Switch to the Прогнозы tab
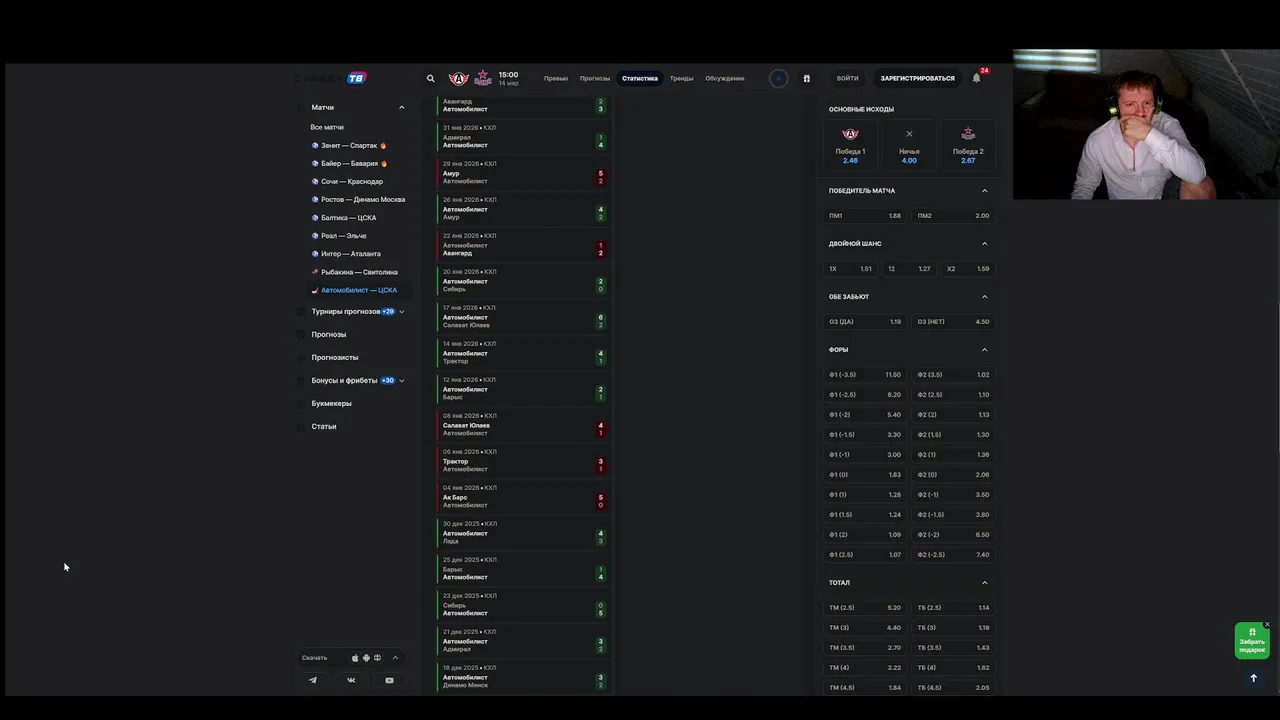The width and height of the screenshot is (1280, 720). point(595,78)
